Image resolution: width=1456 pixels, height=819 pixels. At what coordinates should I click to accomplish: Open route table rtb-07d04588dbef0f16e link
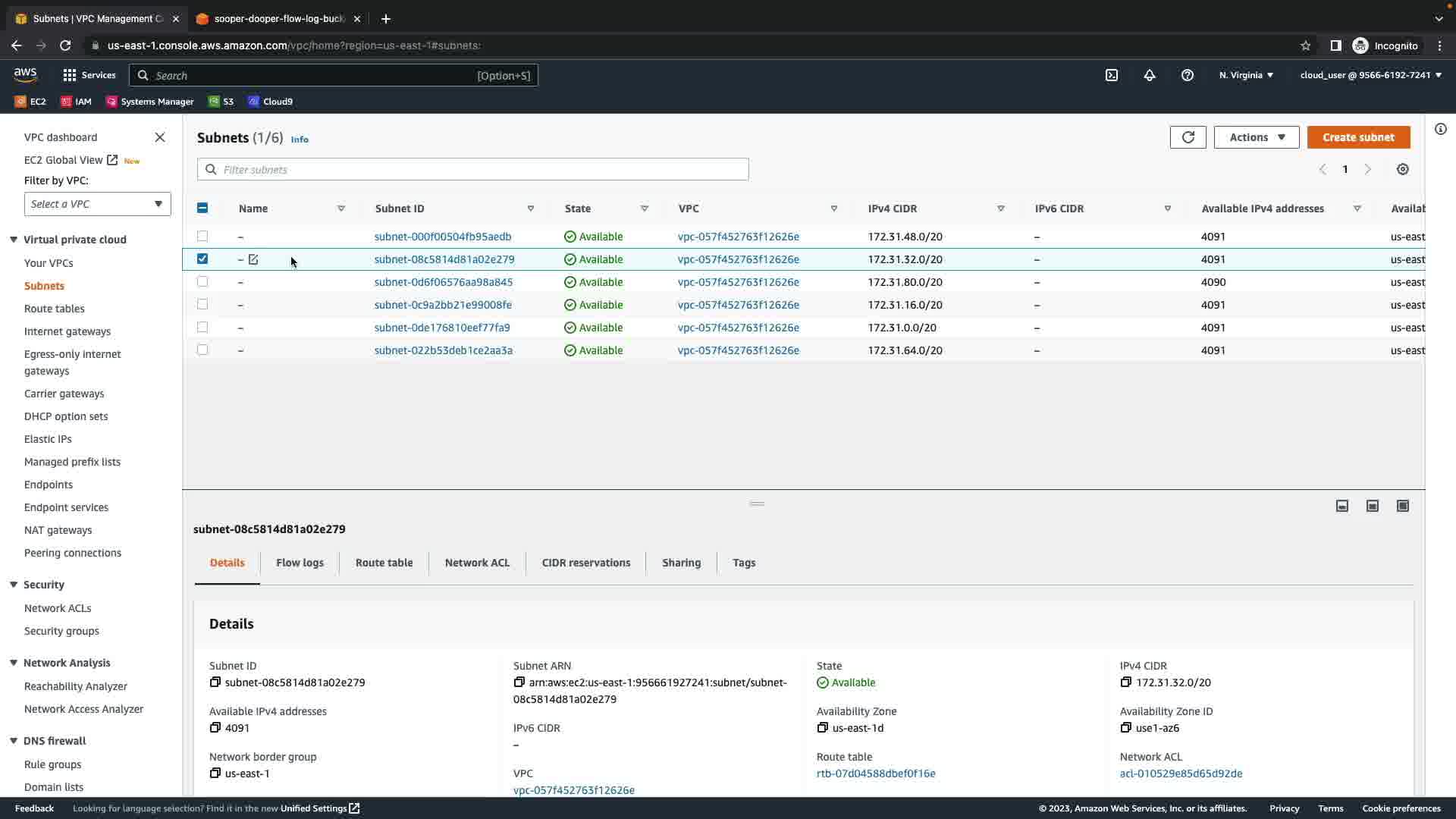tap(876, 773)
